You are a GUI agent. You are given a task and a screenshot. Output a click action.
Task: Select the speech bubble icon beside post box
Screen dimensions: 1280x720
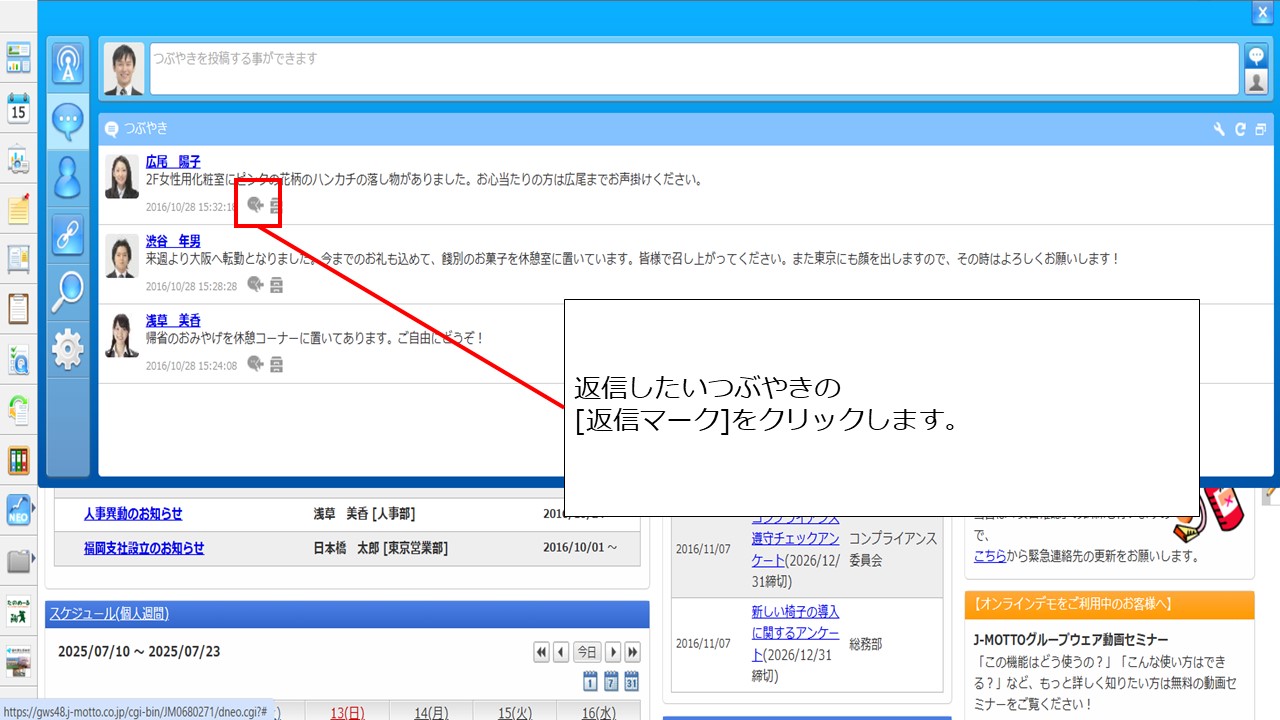pyautogui.click(x=1257, y=56)
